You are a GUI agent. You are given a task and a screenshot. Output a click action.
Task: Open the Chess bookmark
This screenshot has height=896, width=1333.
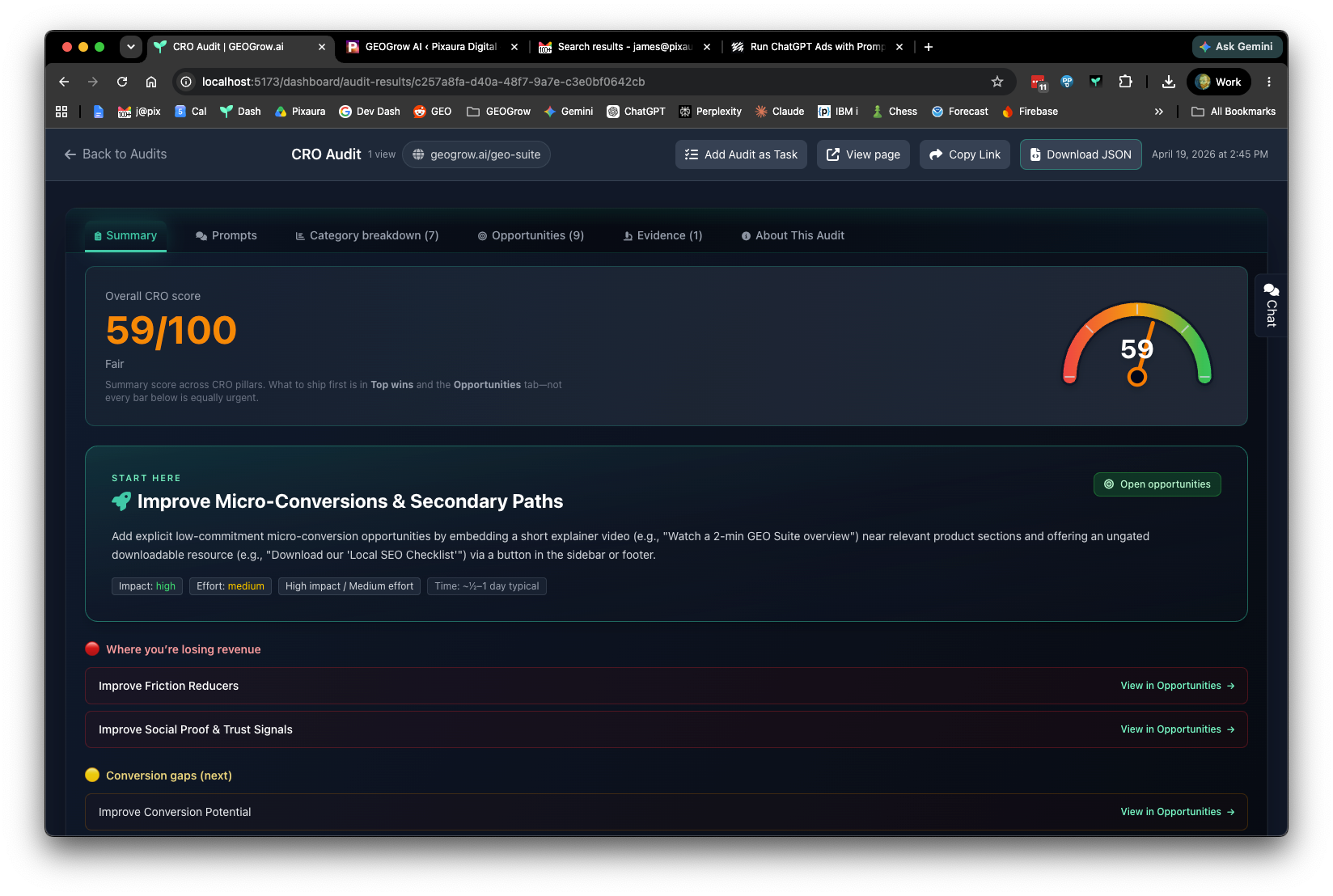tap(895, 112)
